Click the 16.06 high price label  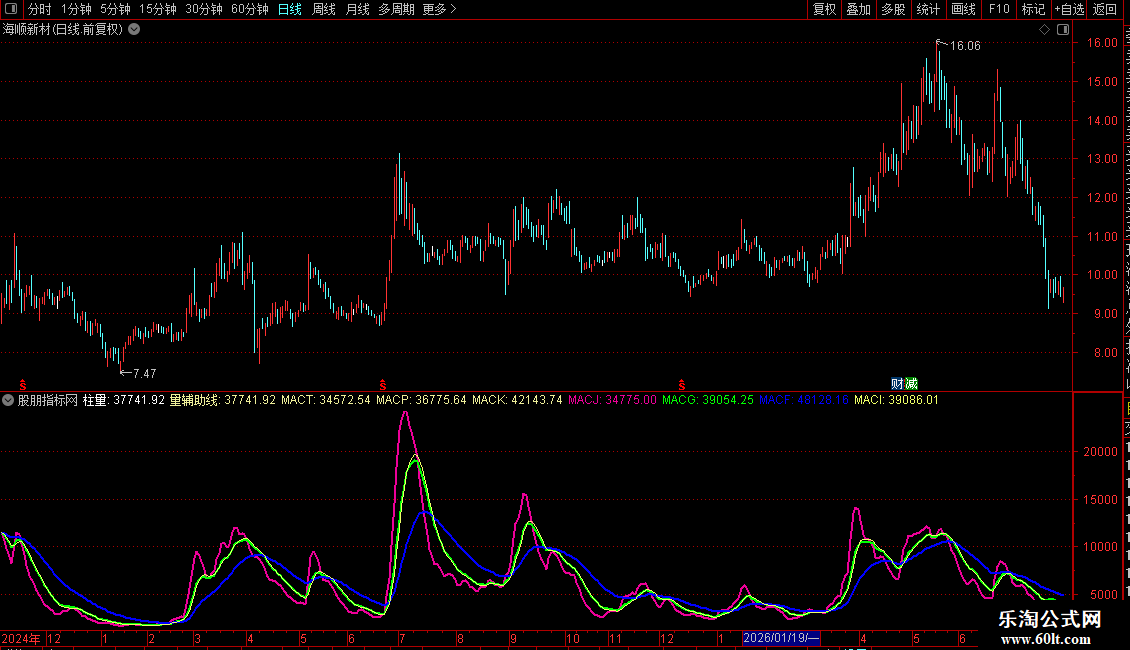[965, 46]
